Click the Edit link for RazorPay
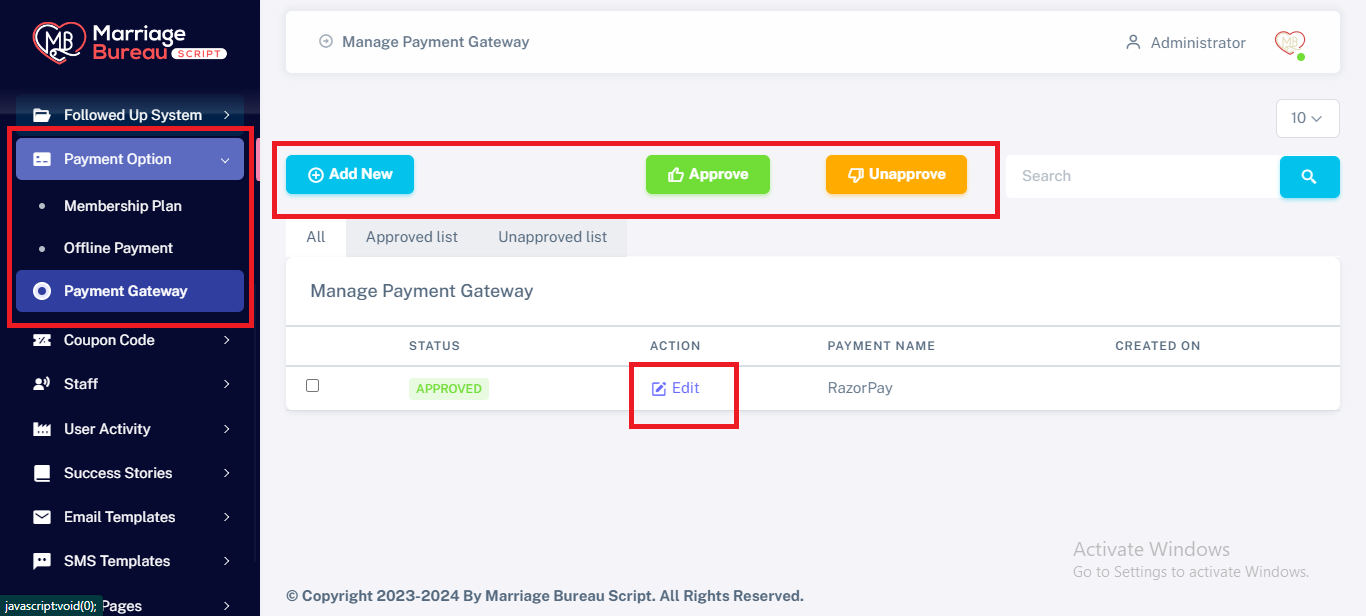Viewport: 1366px width, 616px height. point(676,388)
